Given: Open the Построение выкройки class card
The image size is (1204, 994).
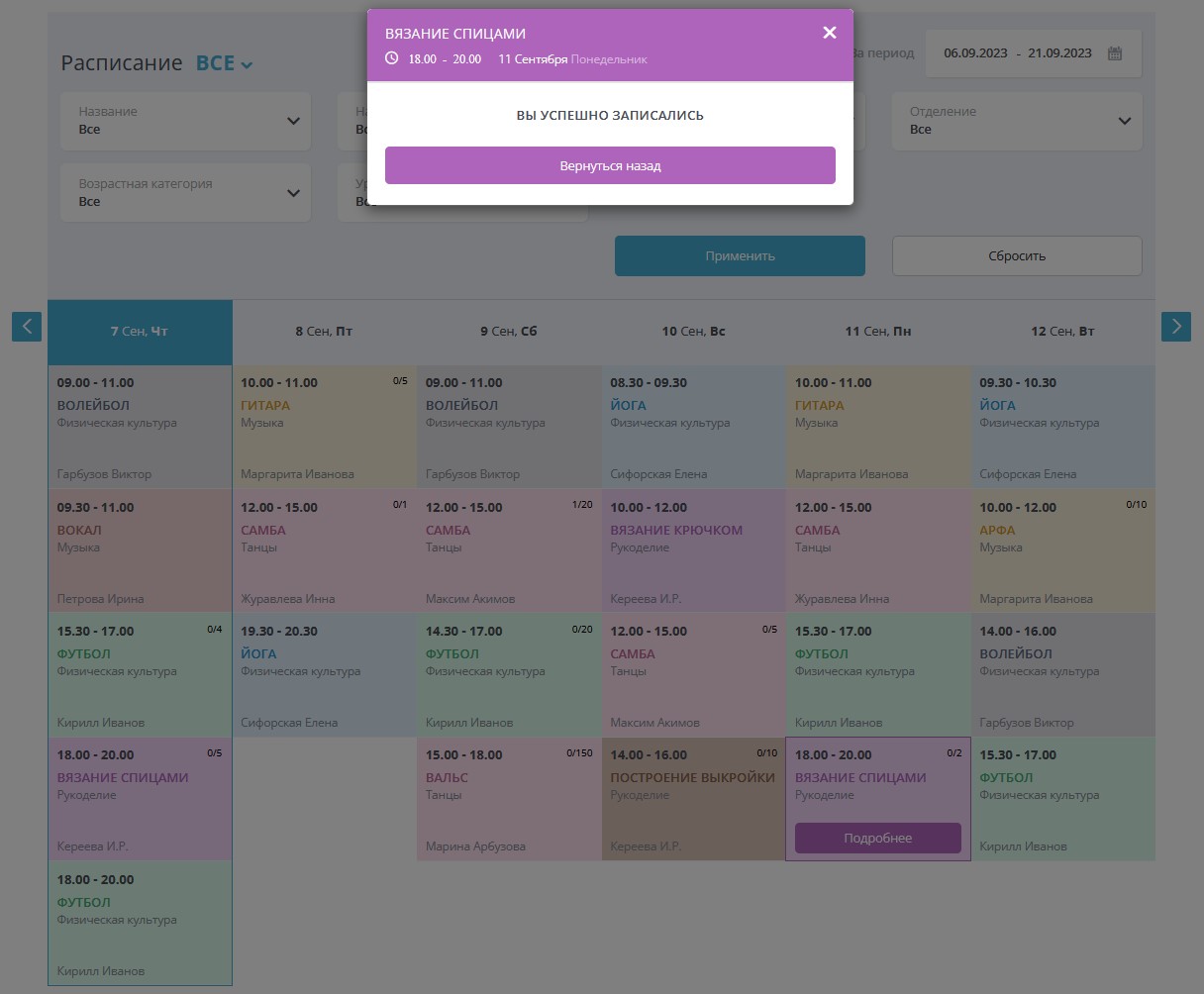Looking at the screenshot, I should click(693, 799).
